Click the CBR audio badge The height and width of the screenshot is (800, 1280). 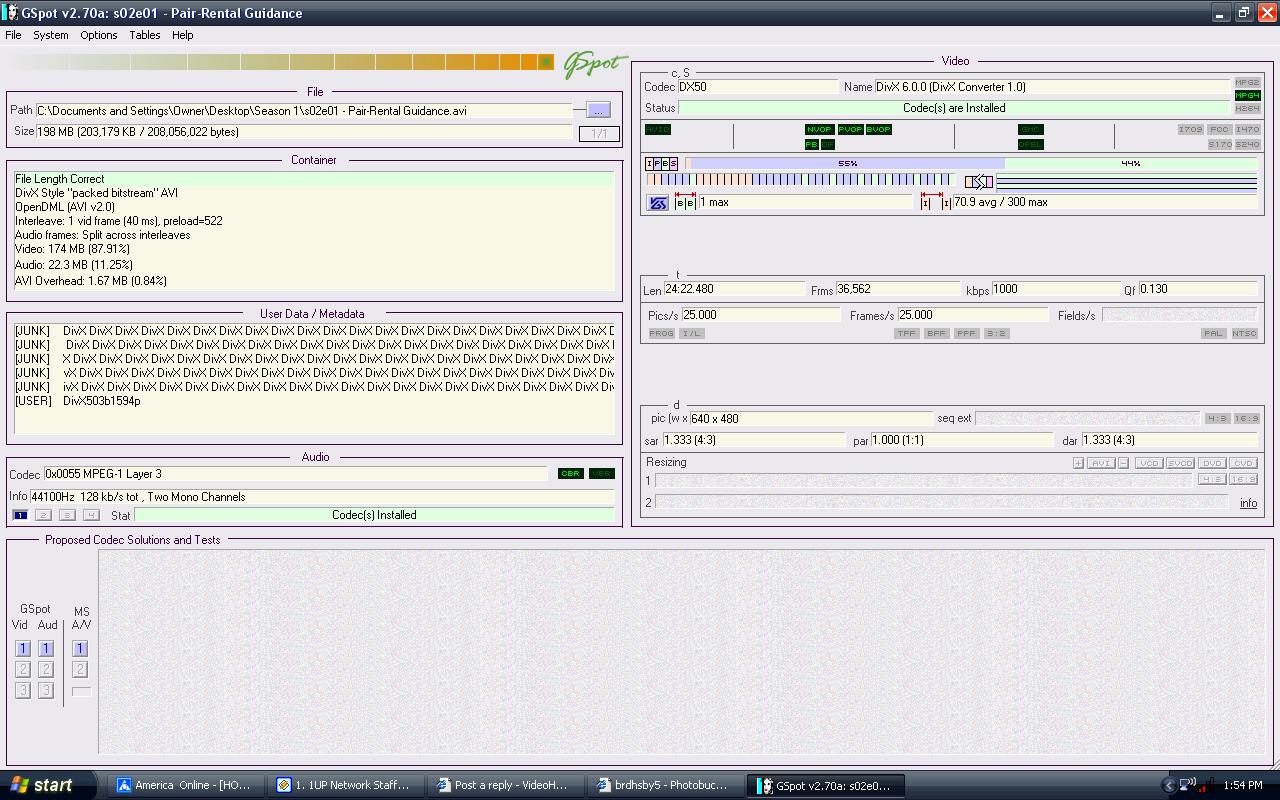(x=571, y=474)
